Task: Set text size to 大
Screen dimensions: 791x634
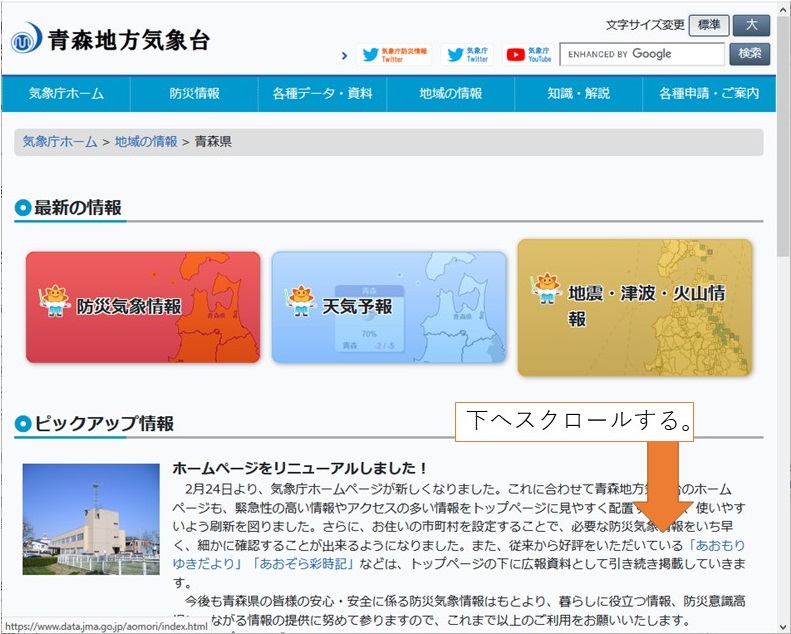Action: (x=751, y=25)
